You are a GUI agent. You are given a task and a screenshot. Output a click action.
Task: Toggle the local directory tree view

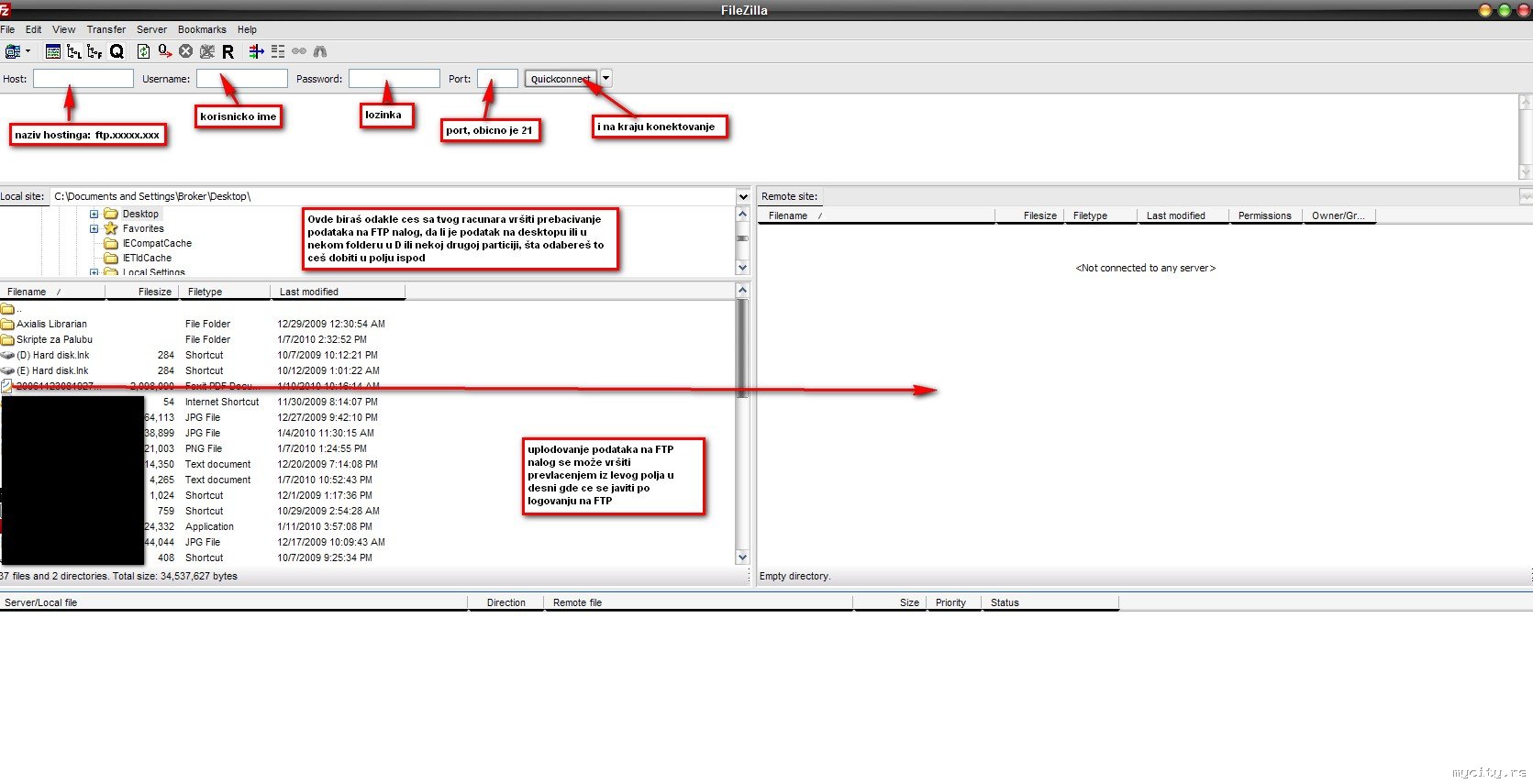click(74, 51)
